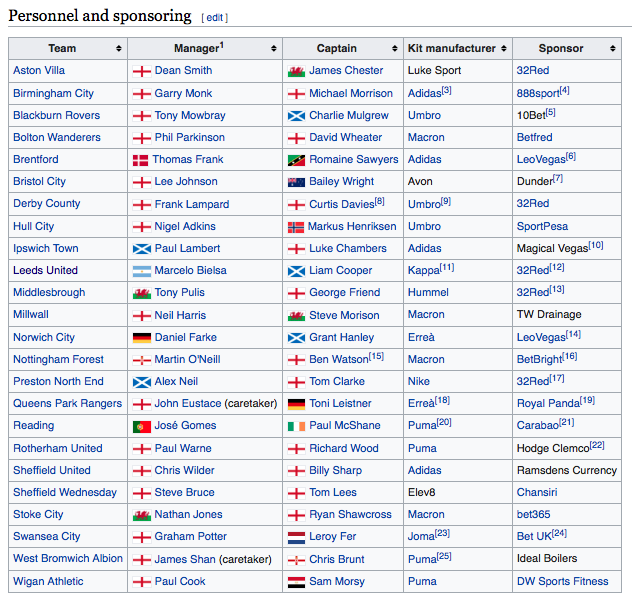Screen dimensions: 632x605
Task: Click the Argentine flag beside Marcelo Bielsa
Action: [141, 271]
